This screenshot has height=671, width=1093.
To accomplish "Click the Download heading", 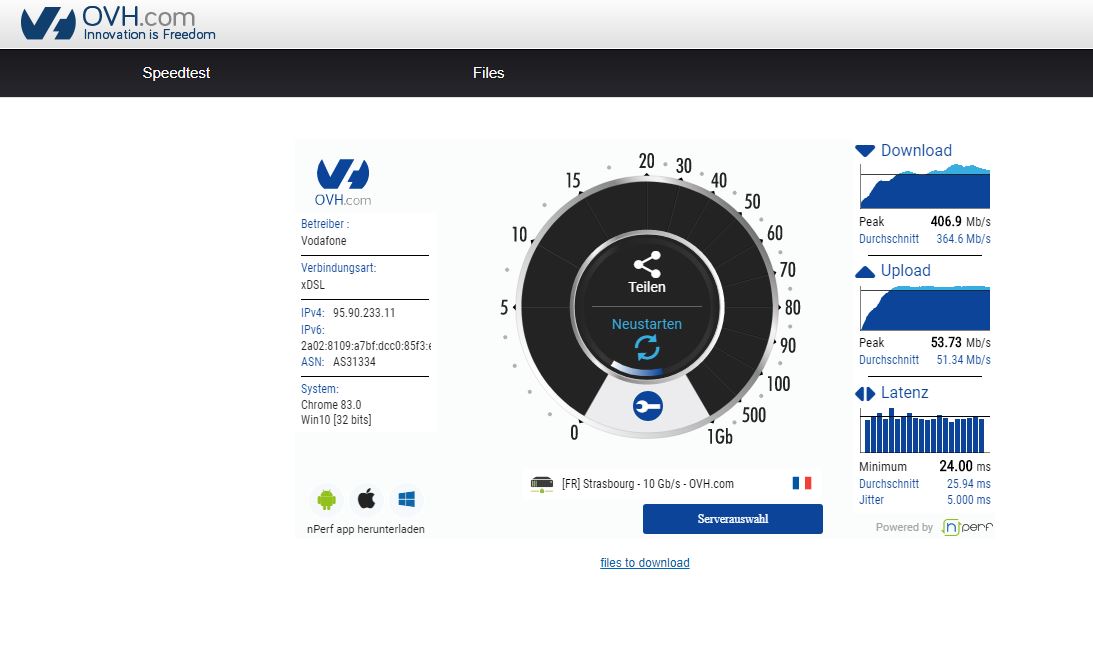I will click(916, 151).
